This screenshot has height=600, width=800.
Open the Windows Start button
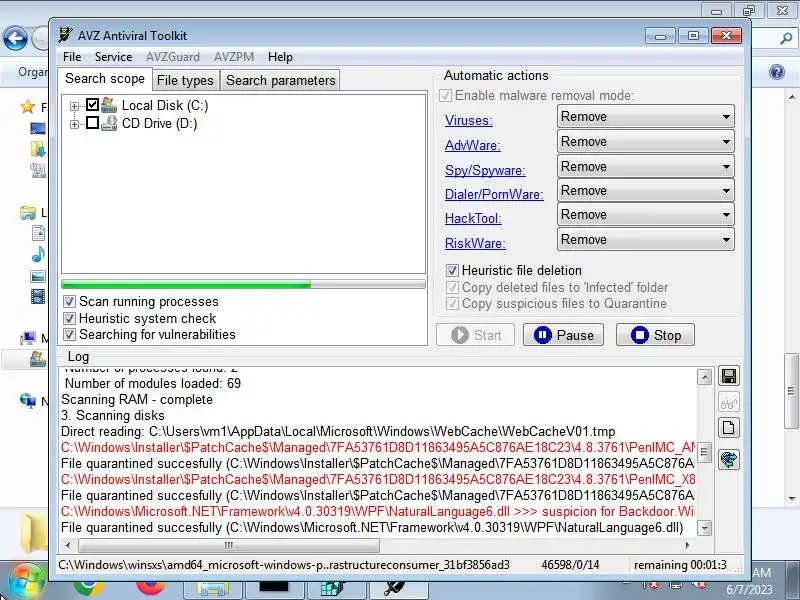(26, 582)
